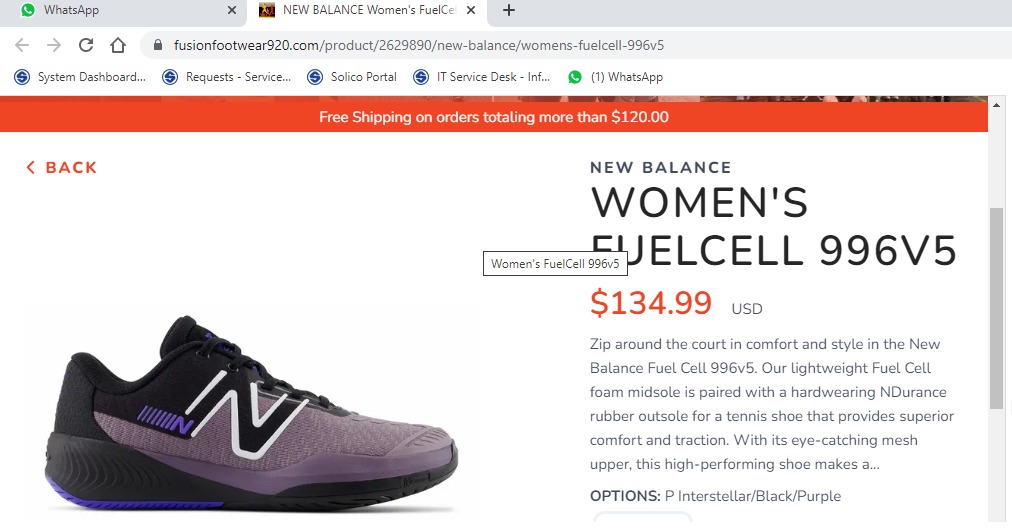Open the Solico Portal bookmark

pyautogui.click(x=352, y=77)
